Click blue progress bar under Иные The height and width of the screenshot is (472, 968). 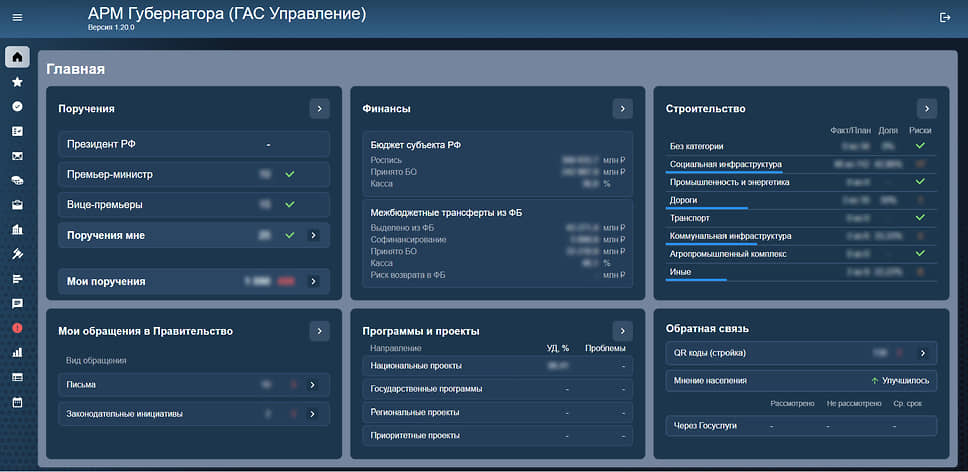(x=696, y=280)
